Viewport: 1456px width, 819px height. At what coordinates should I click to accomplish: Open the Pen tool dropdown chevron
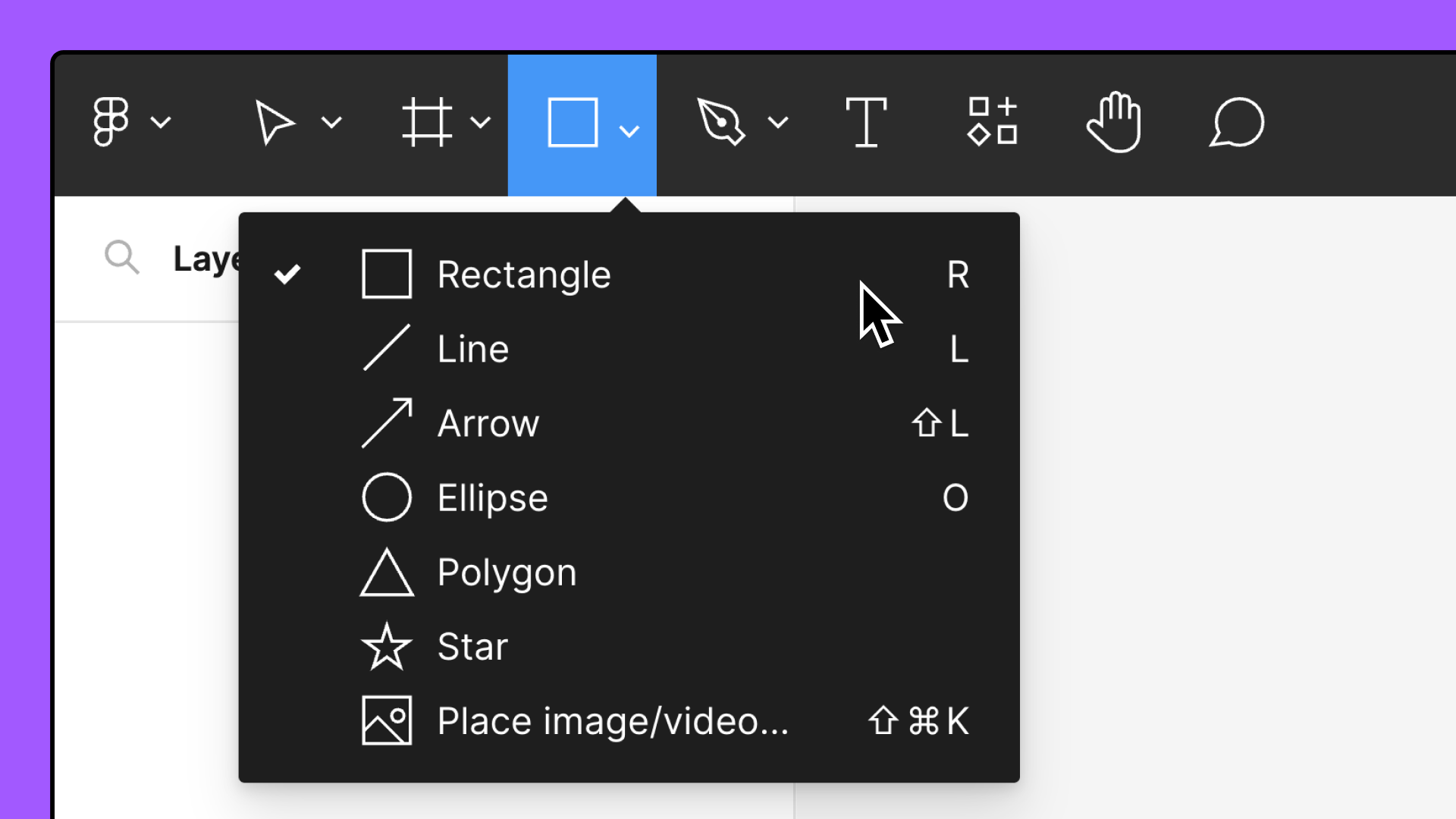coord(778,124)
